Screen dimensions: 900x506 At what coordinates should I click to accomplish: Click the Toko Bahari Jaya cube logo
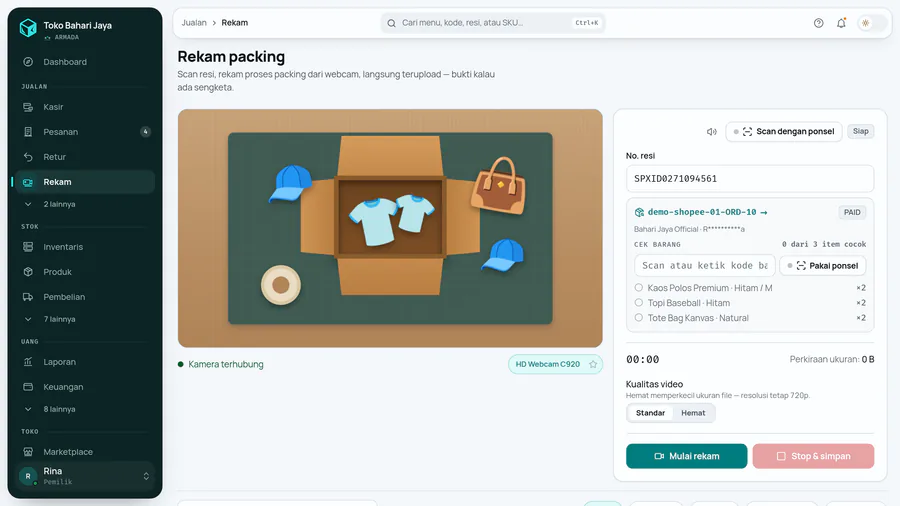pyautogui.click(x=28, y=27)
